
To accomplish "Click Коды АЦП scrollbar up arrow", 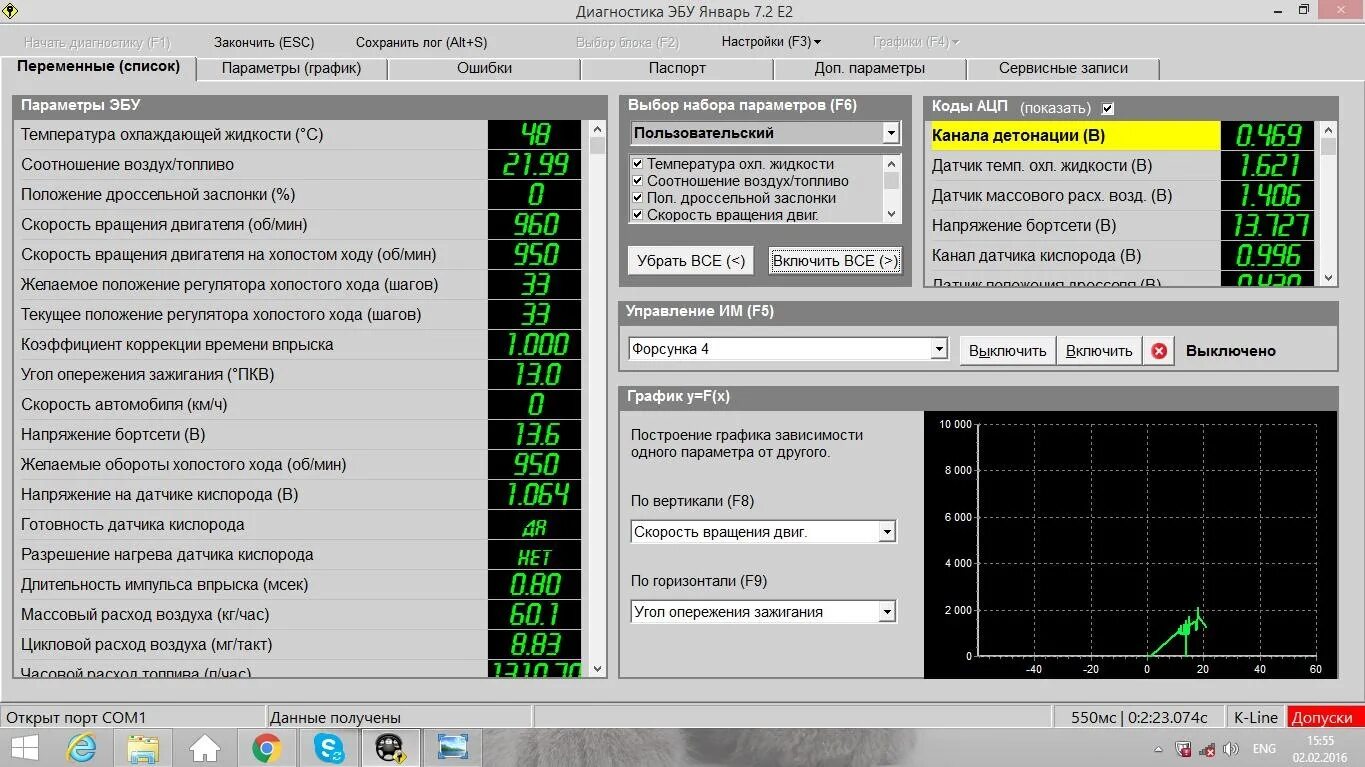I will point(1329,129).
